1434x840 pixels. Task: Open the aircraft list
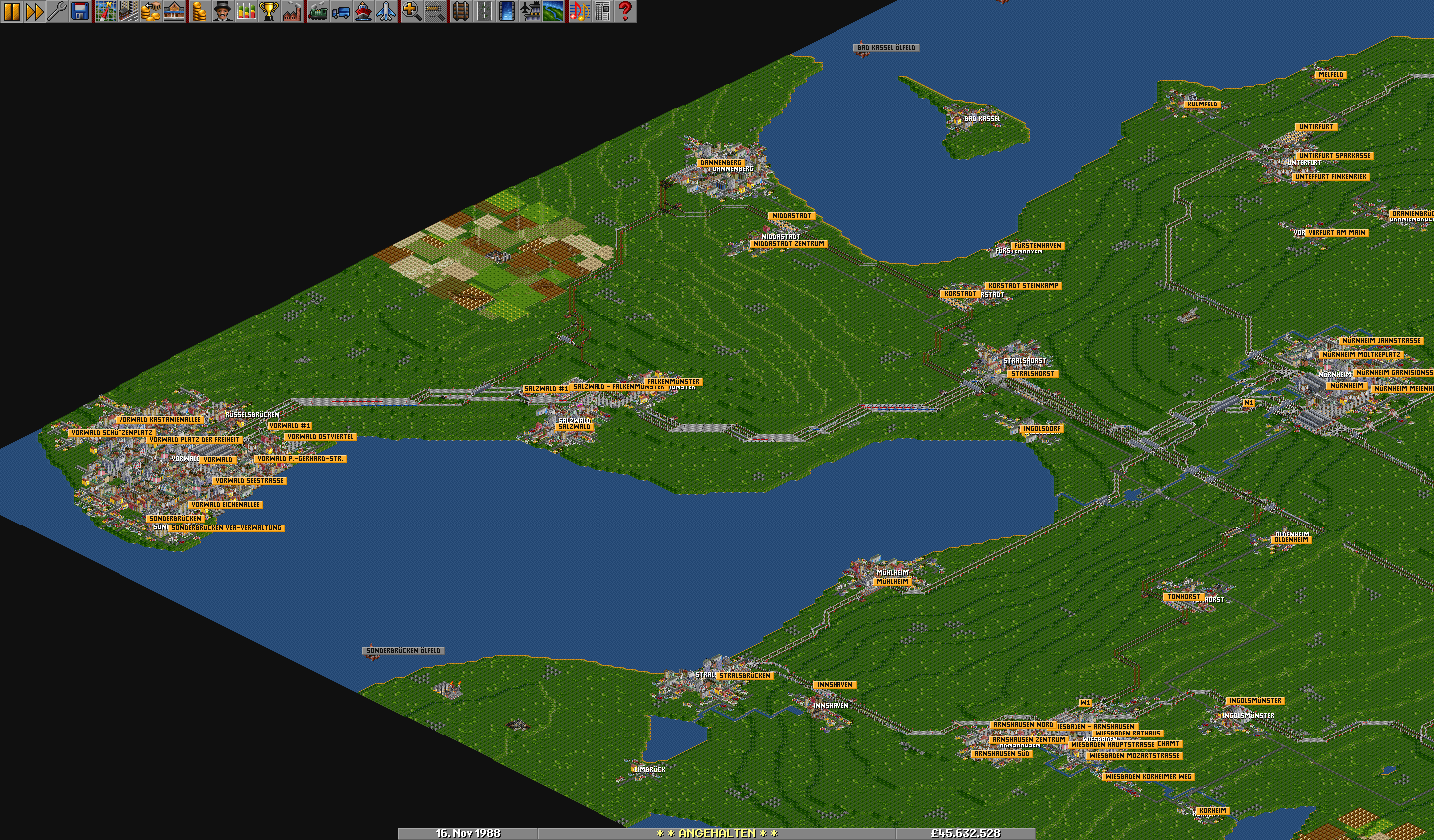[x=386, y=12]
